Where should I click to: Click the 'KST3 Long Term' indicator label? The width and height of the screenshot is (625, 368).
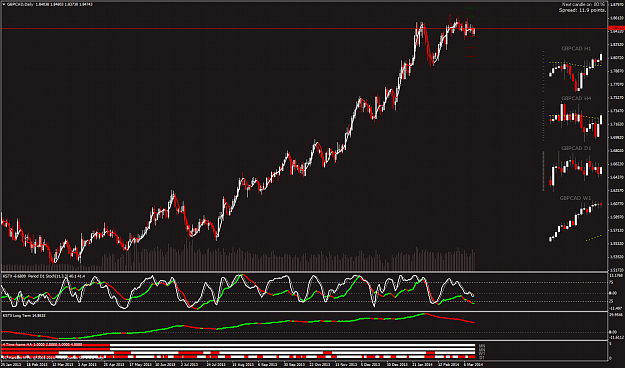(x=23, y=315)
